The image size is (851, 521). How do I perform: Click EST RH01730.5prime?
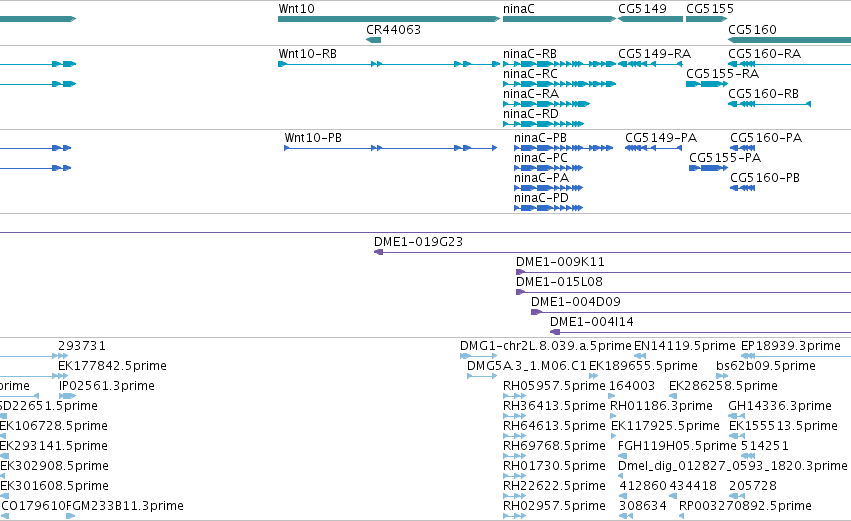coord(554,466)
